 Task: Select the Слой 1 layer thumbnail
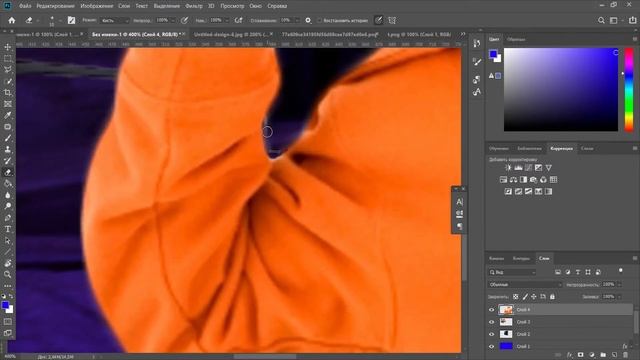coord(506,347)
